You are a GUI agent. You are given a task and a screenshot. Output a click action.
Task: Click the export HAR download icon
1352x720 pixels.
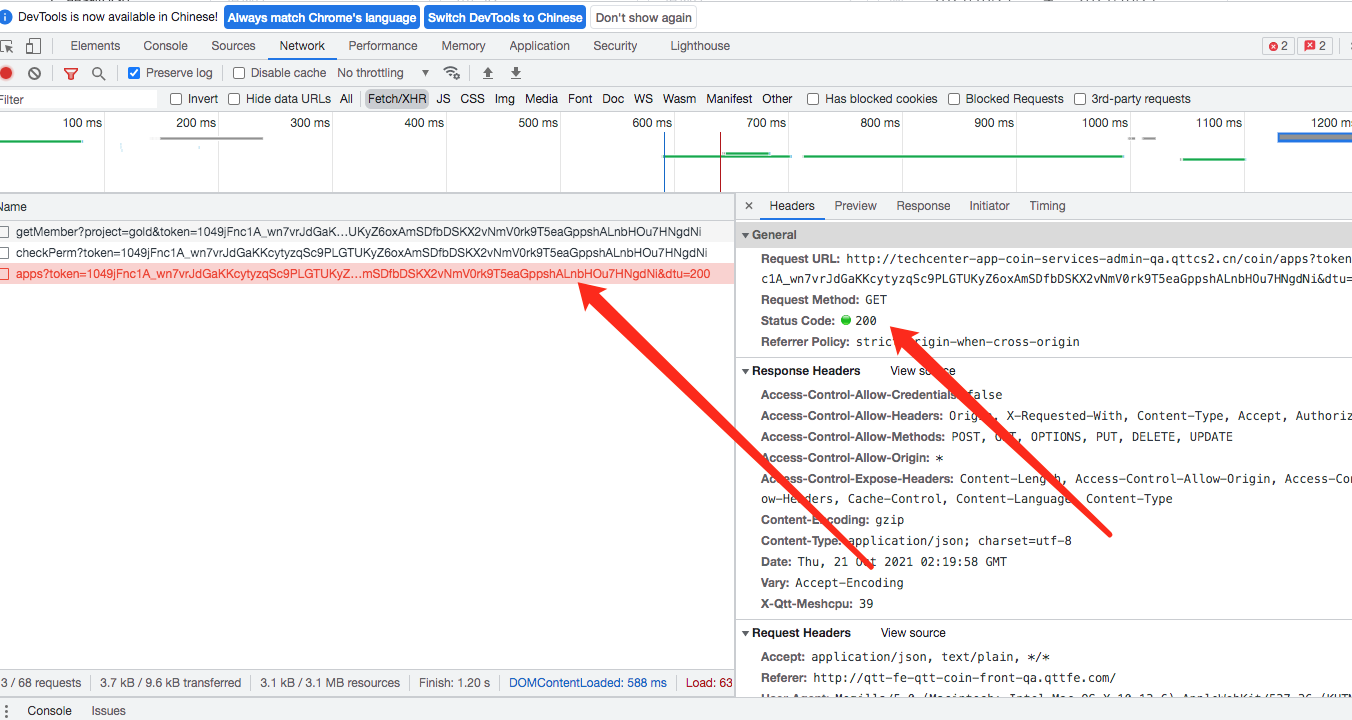tap(516, 73)
